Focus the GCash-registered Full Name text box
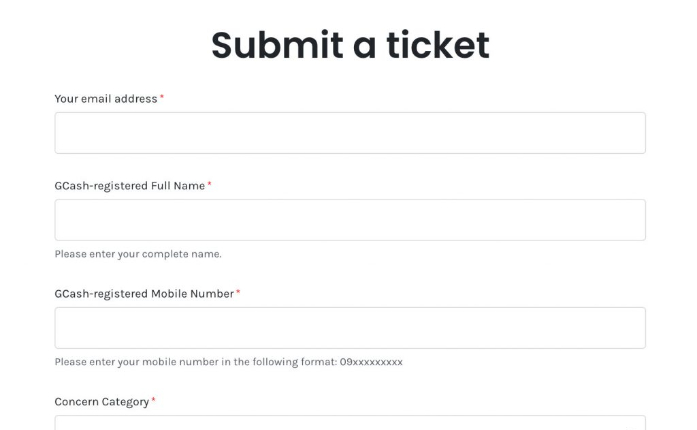 click(349, 220)
